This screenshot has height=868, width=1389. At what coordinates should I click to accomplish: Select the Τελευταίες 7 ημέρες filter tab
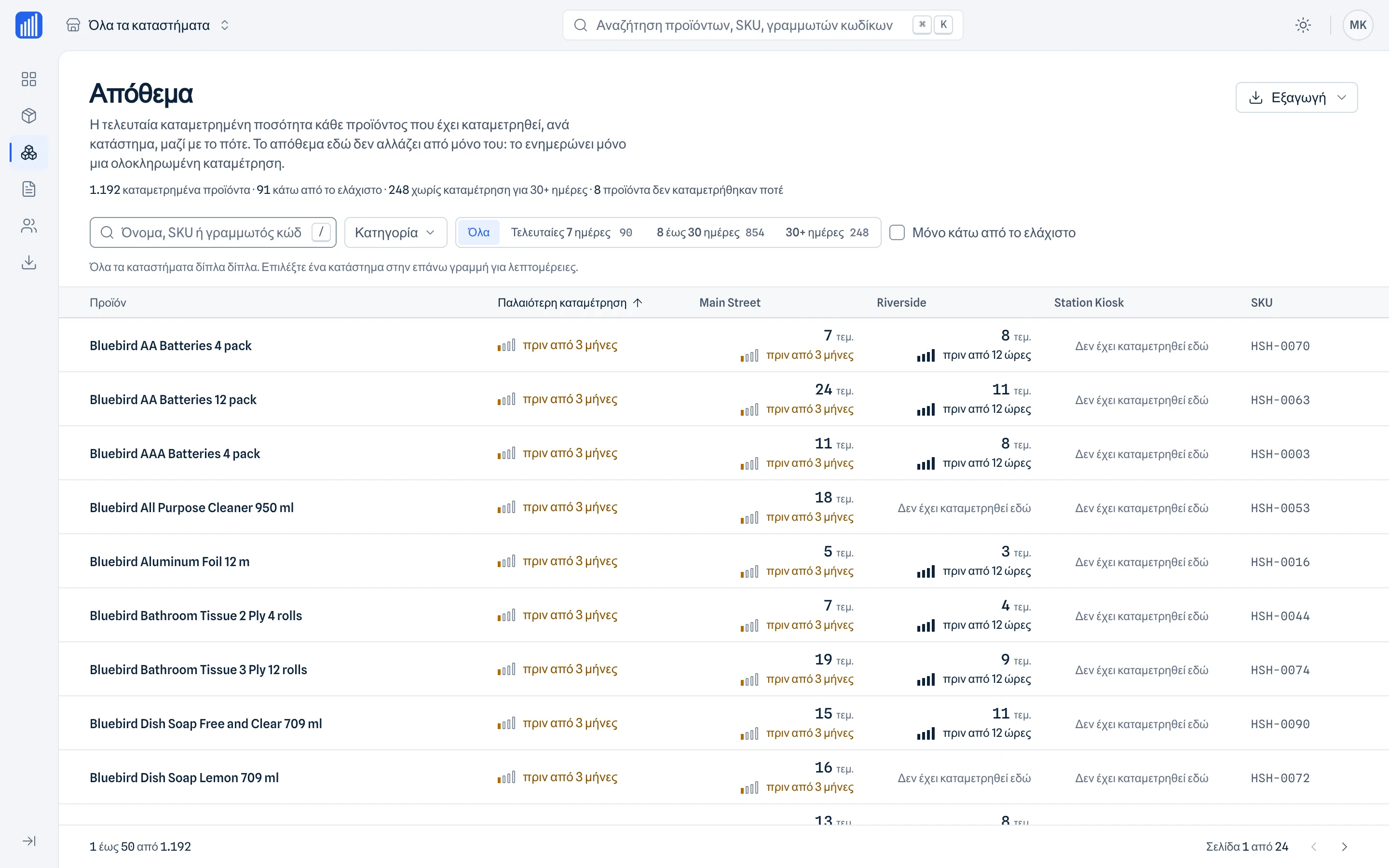pyautogui.click(x=572, y=232)
